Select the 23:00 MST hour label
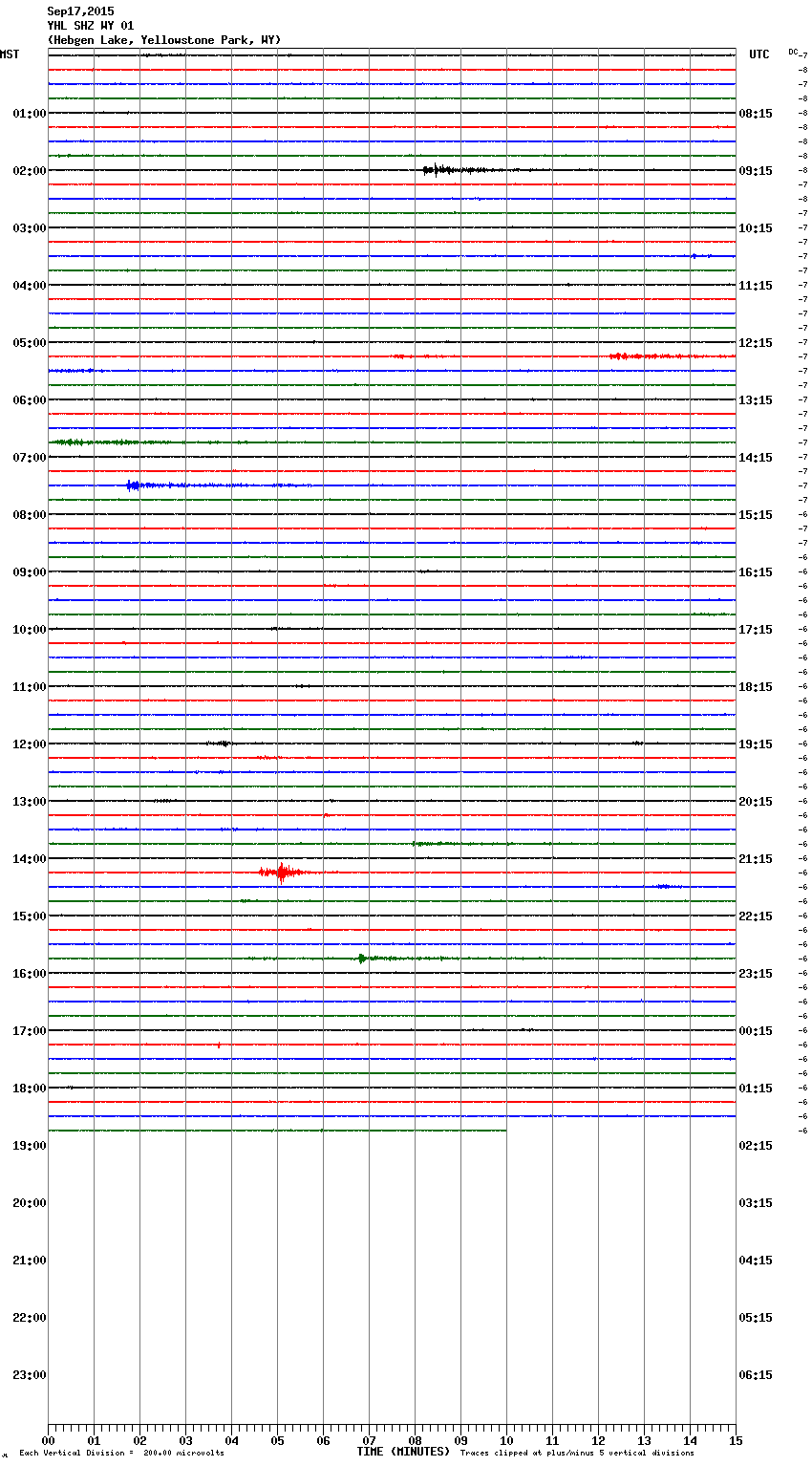Viewport: 812px width, 1466px height. point(29,1375)
